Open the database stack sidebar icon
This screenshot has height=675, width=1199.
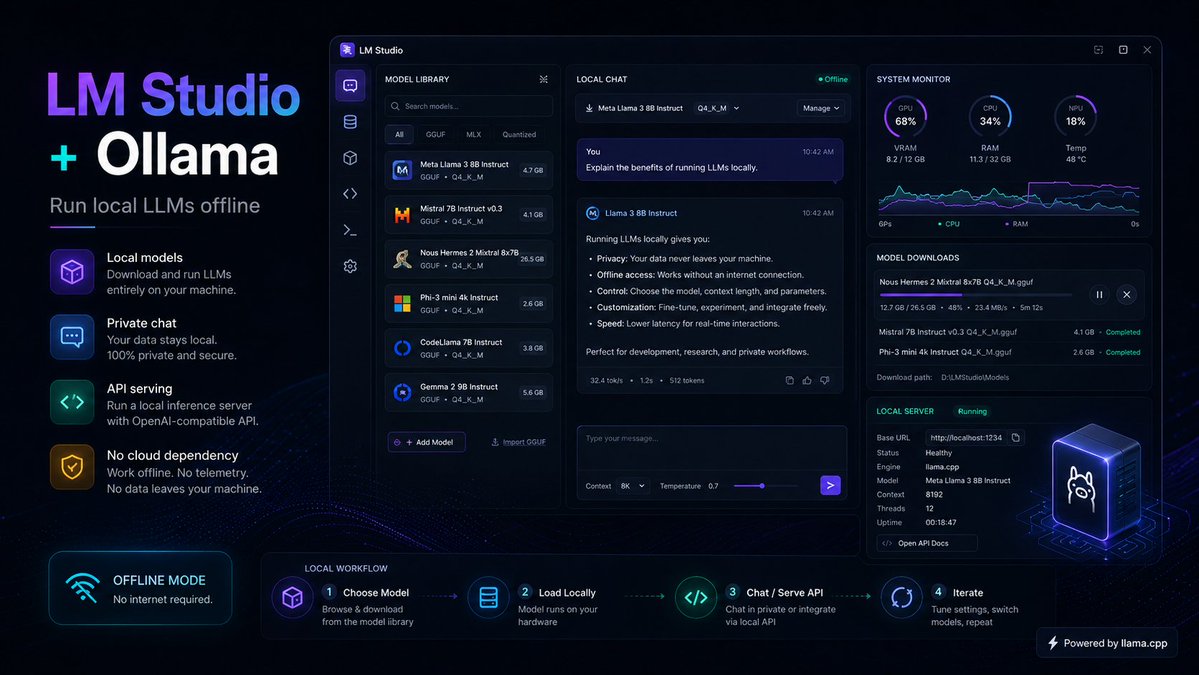350,122
